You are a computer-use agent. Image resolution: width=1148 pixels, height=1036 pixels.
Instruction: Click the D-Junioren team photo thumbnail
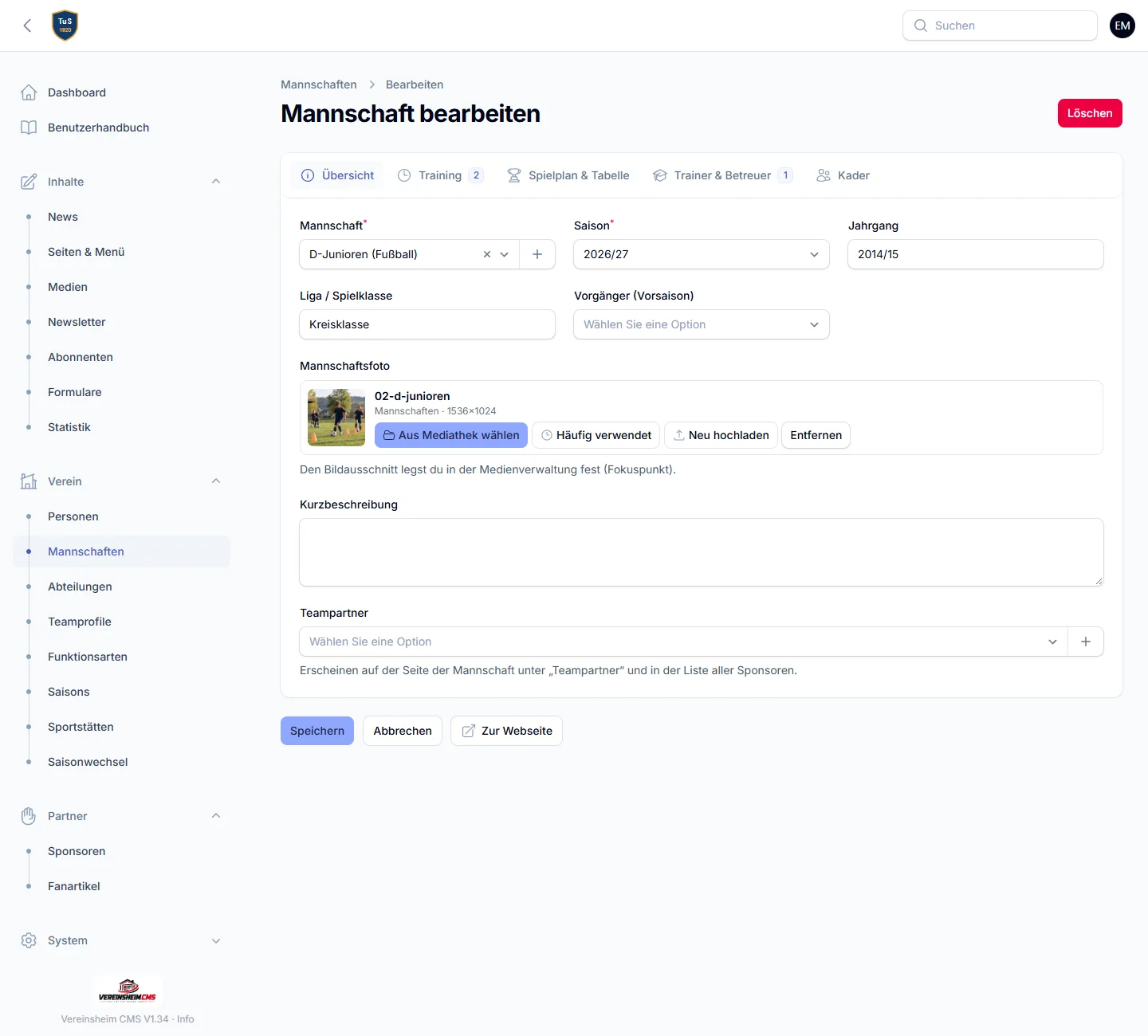(x=336, y=418)
